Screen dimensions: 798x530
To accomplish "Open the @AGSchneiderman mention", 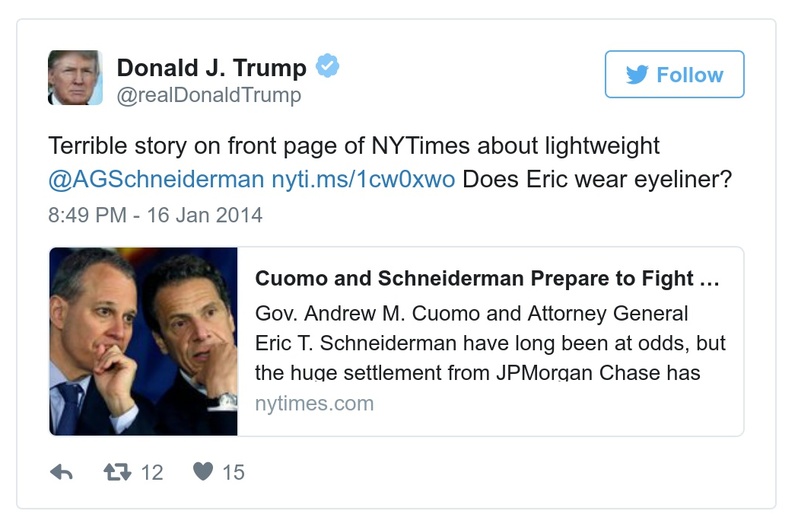I will (x=157, y=181).
